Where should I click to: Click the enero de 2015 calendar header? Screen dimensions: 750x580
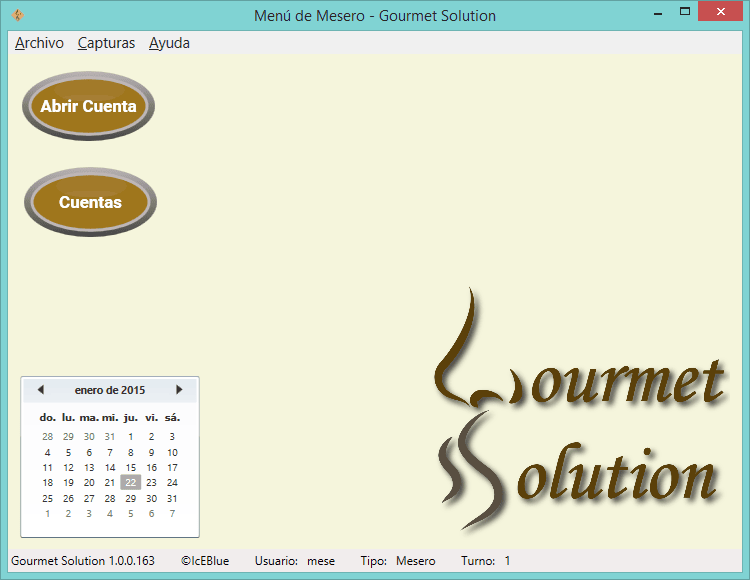click(x=110, y=390)
